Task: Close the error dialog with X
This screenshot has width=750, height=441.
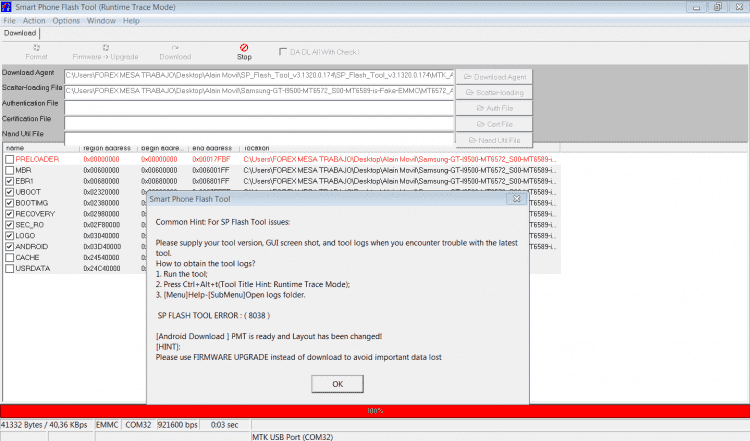Action: click(517, 198)
